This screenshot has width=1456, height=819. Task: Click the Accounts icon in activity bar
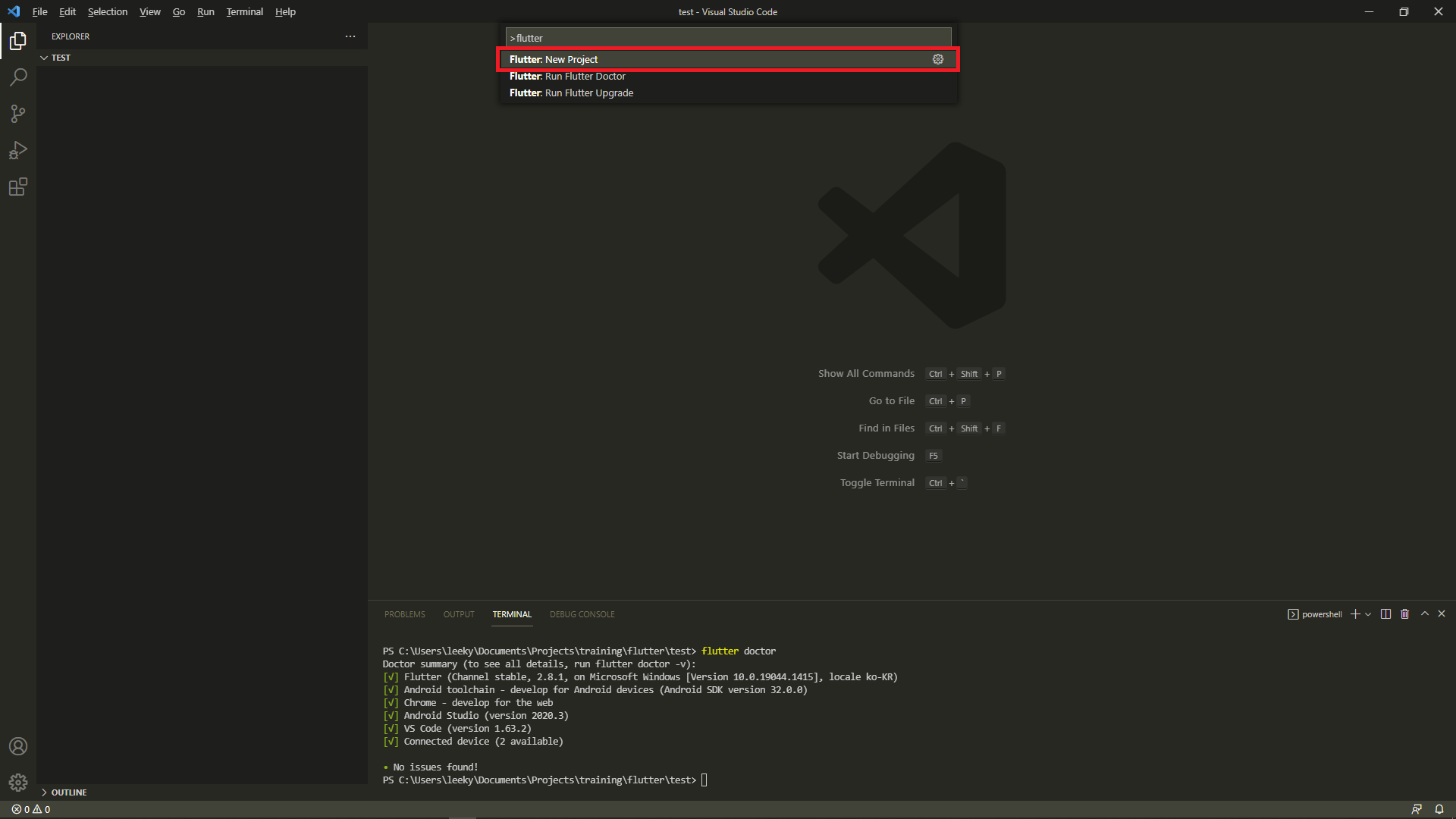pyautogui.click(x=18, y=746)
